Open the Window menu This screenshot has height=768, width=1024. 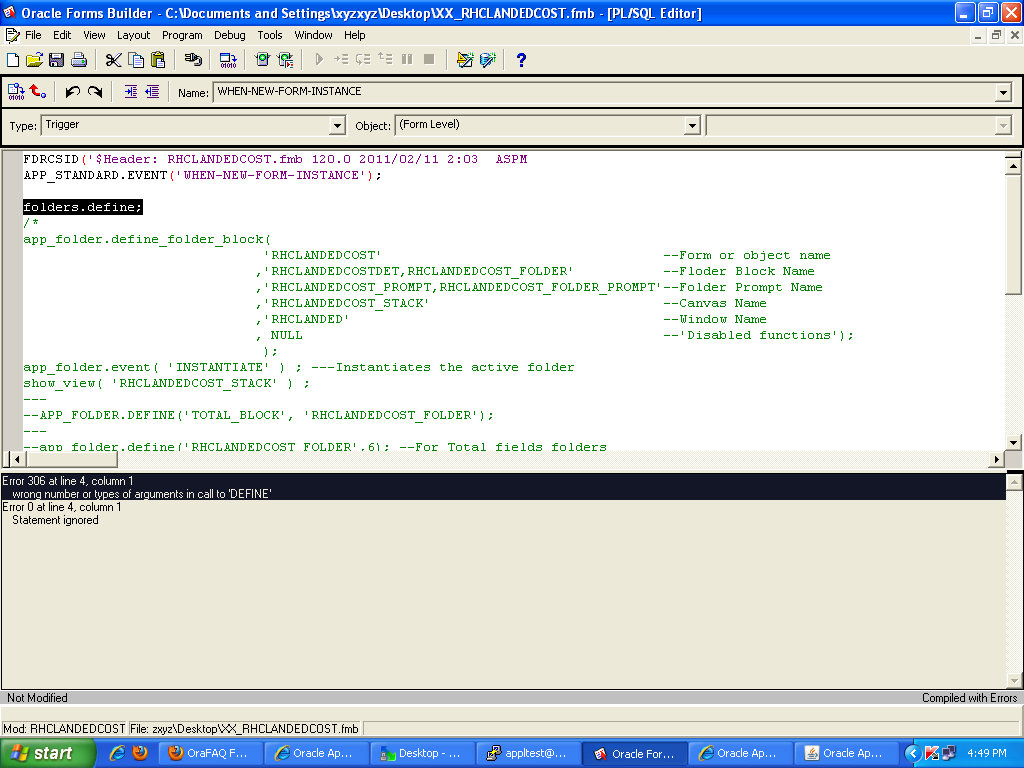pyautogui.click(x=313, y=35)
